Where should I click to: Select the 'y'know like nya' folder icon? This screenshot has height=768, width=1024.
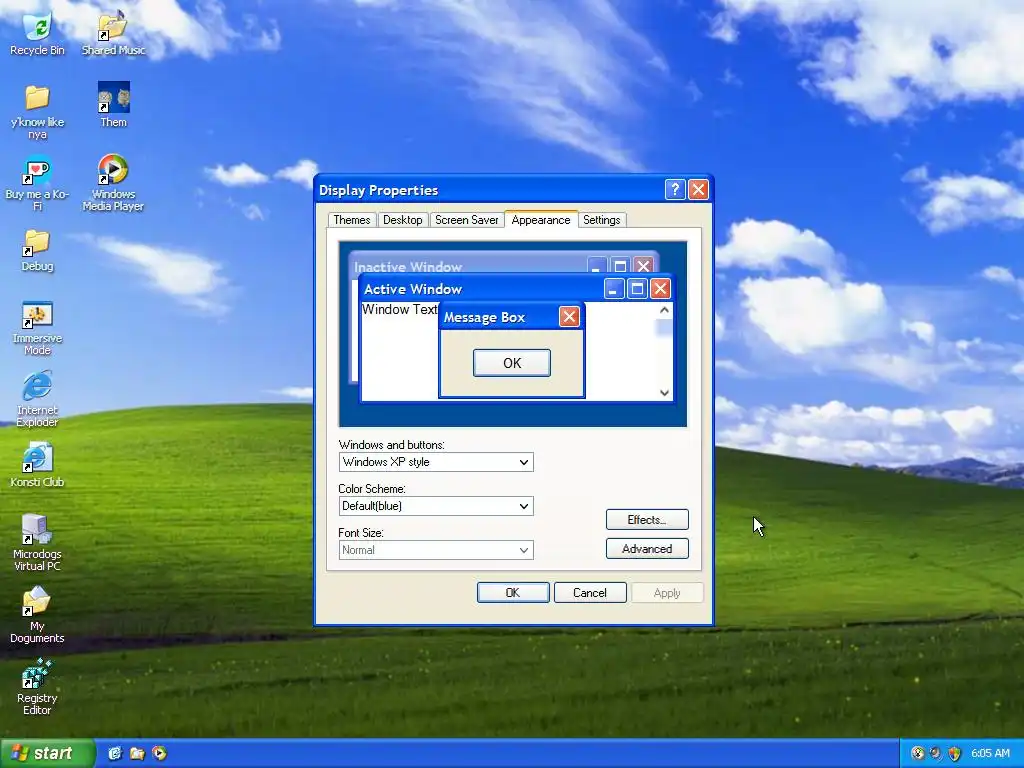click(37, 112)
